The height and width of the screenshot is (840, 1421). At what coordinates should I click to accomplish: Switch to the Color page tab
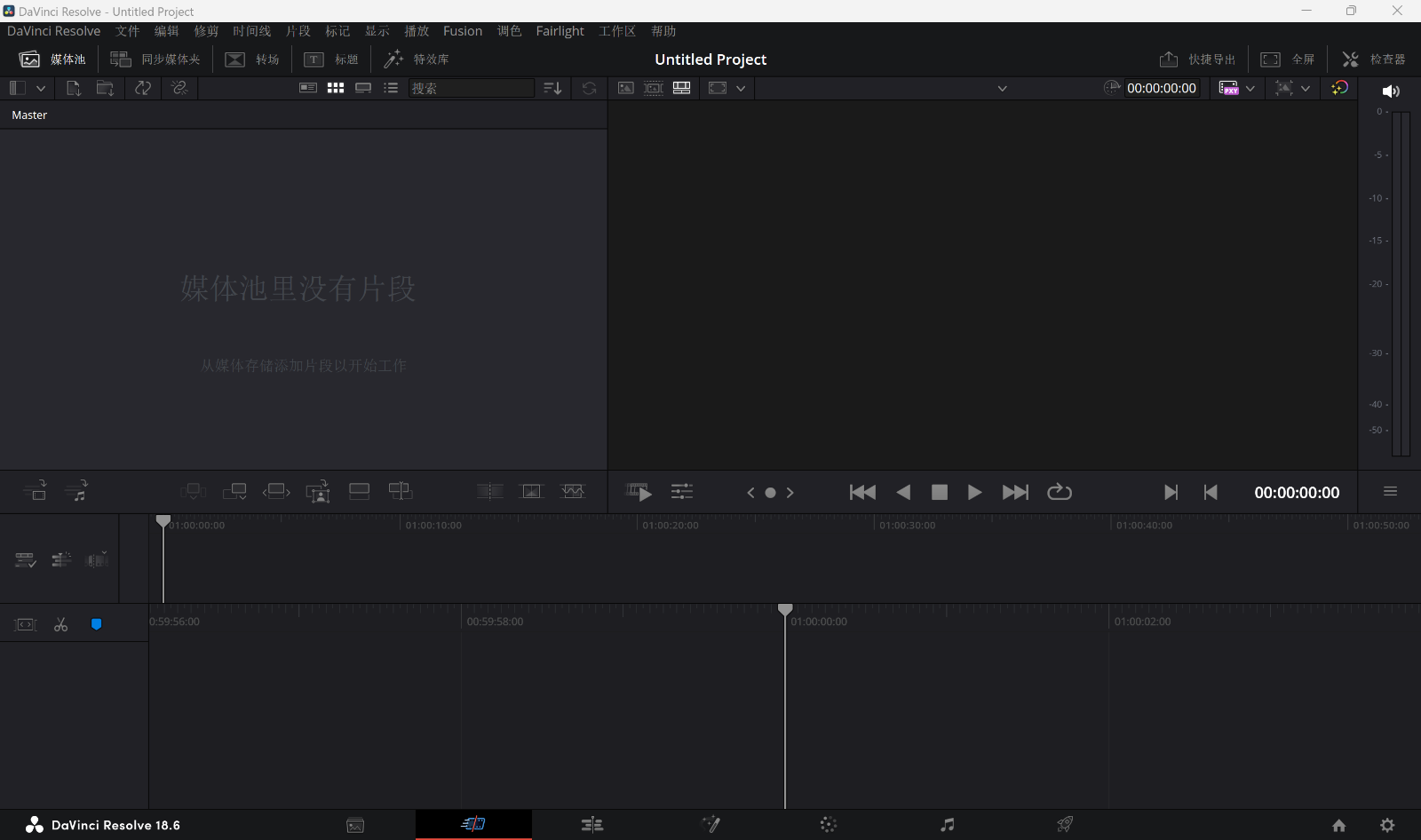[x=829, y=825]
